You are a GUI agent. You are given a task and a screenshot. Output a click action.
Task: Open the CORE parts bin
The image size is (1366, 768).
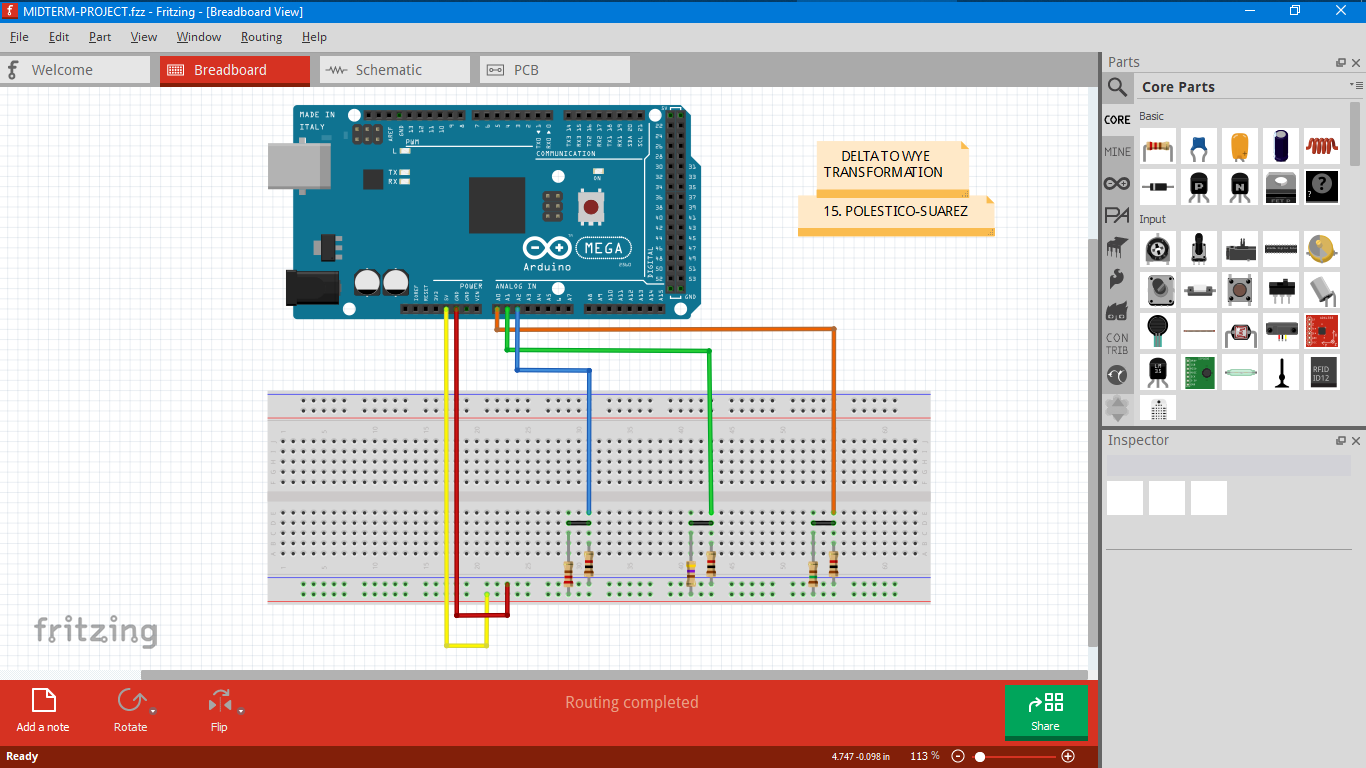pyautogui.click(x=1117, y=119)
